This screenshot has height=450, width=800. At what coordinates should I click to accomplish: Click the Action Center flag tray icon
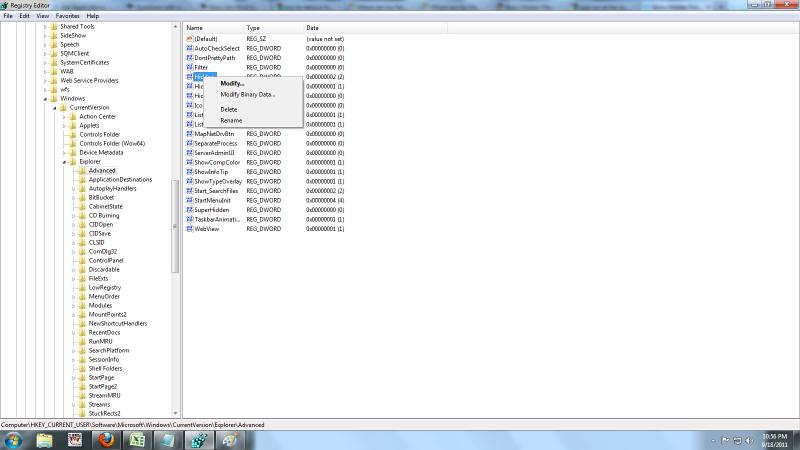[x=725, y=440]
